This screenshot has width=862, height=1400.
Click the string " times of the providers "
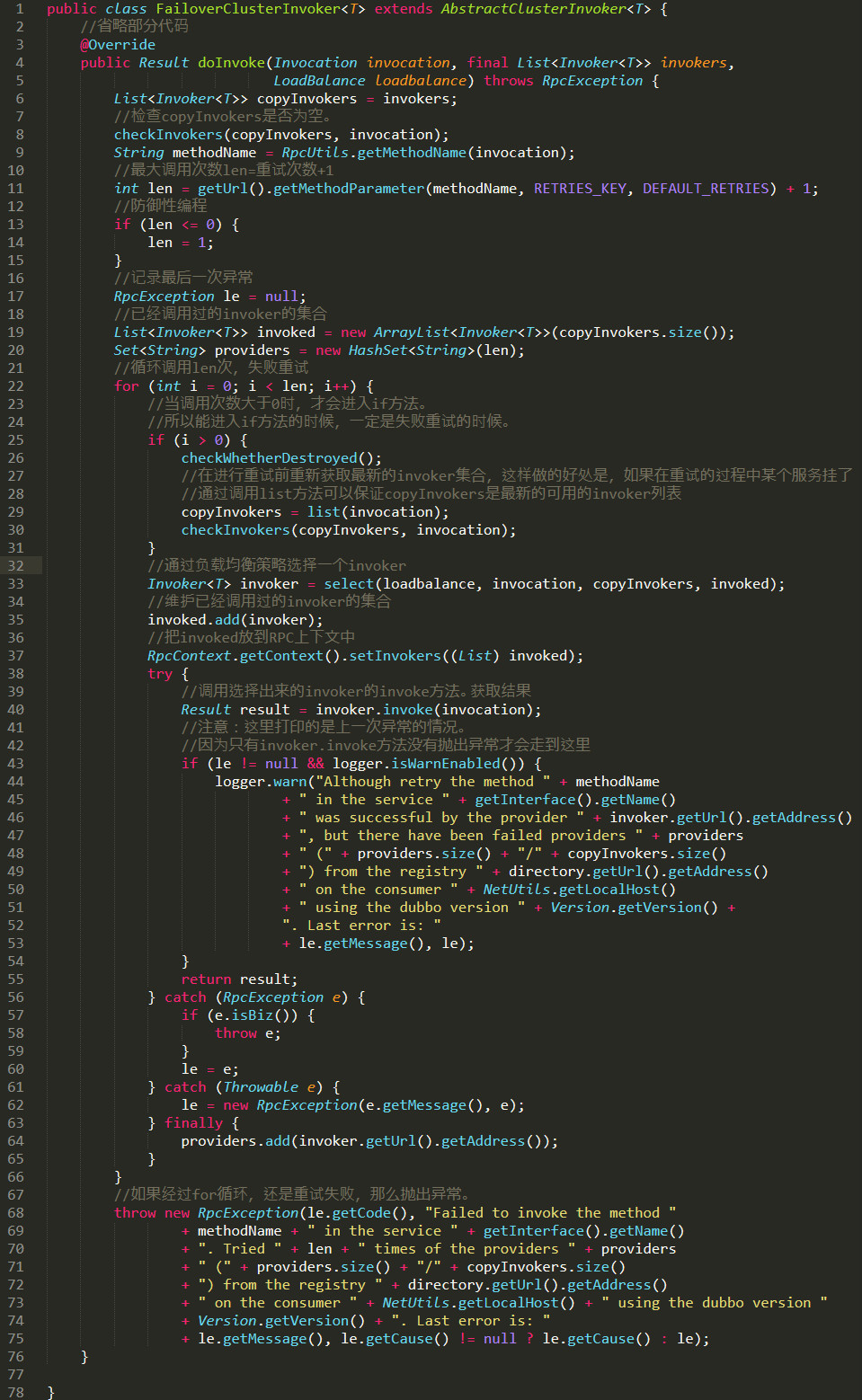467,1249
